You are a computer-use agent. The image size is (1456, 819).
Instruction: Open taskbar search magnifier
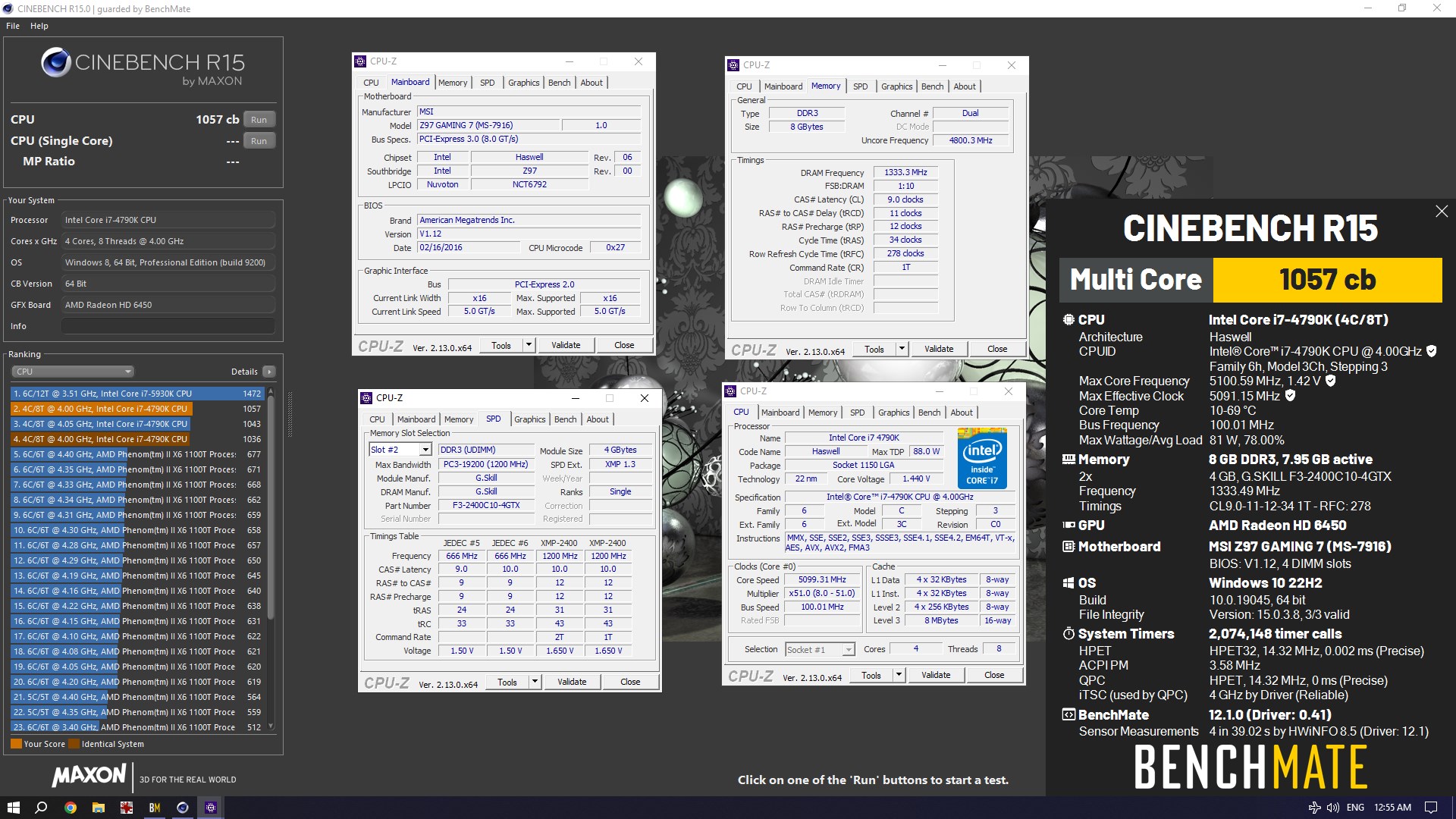[42, 808]
